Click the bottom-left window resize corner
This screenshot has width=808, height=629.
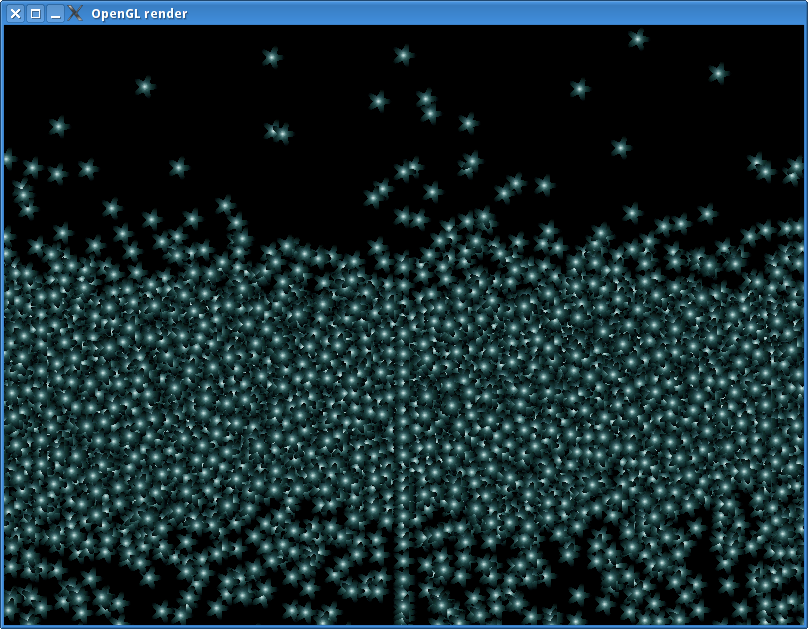click(x=2, y=625)
